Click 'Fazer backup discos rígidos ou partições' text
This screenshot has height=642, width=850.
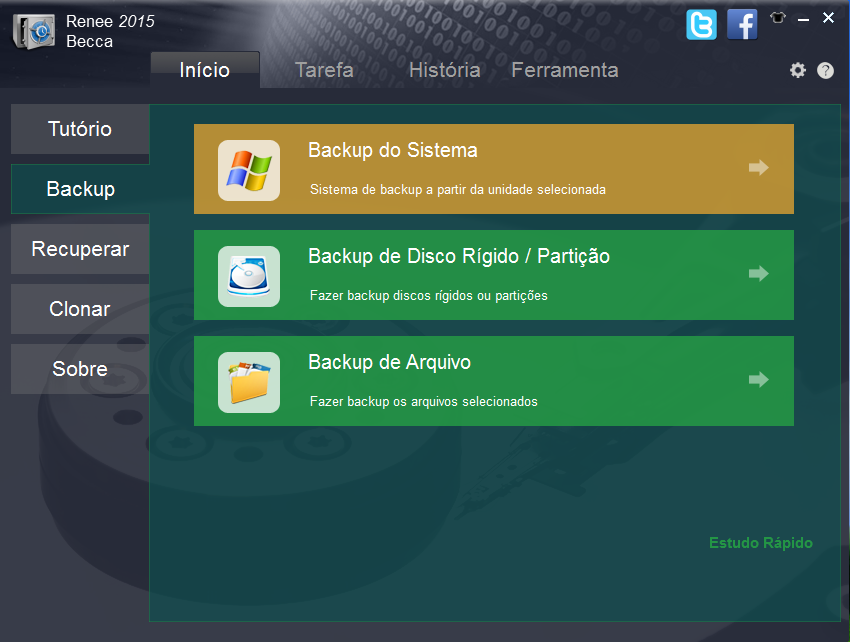pyautogui.click(x=428, y=296)
